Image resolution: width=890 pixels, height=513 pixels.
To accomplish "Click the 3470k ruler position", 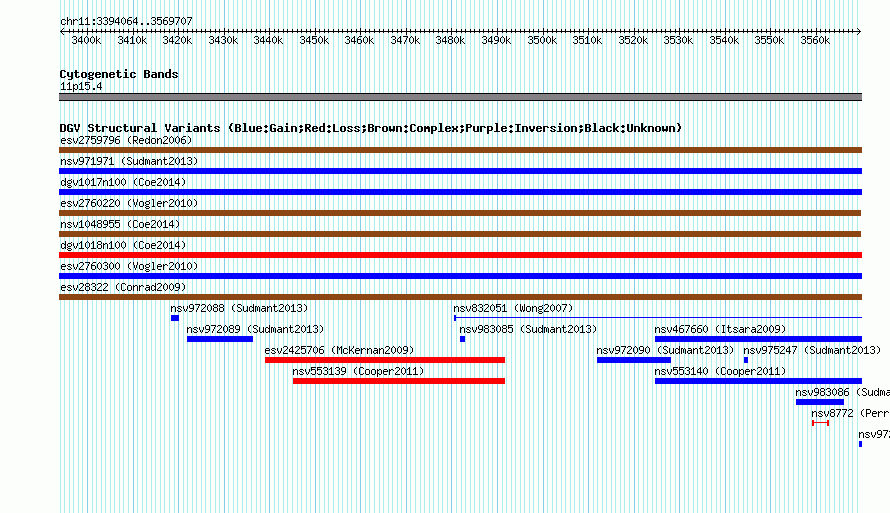I will coord(405,40).
